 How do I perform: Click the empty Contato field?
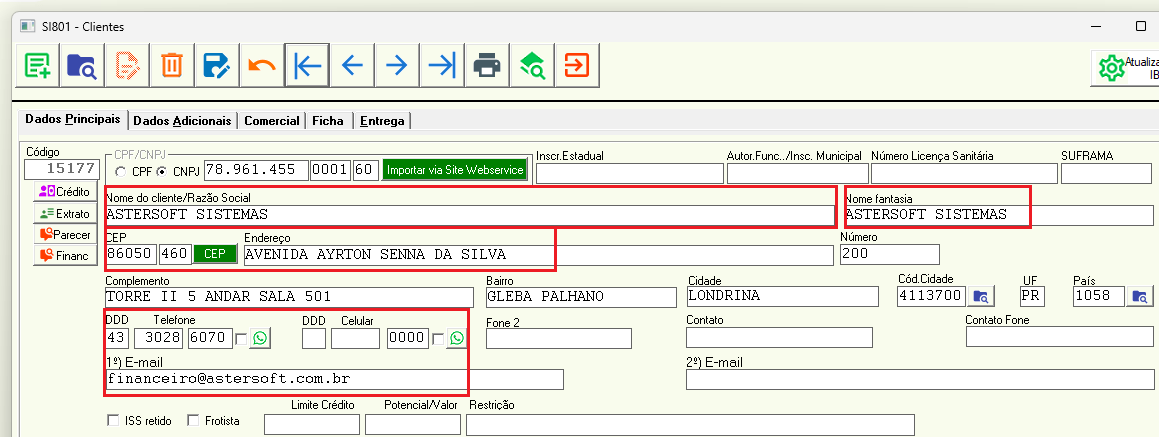[x=779, y=337]
